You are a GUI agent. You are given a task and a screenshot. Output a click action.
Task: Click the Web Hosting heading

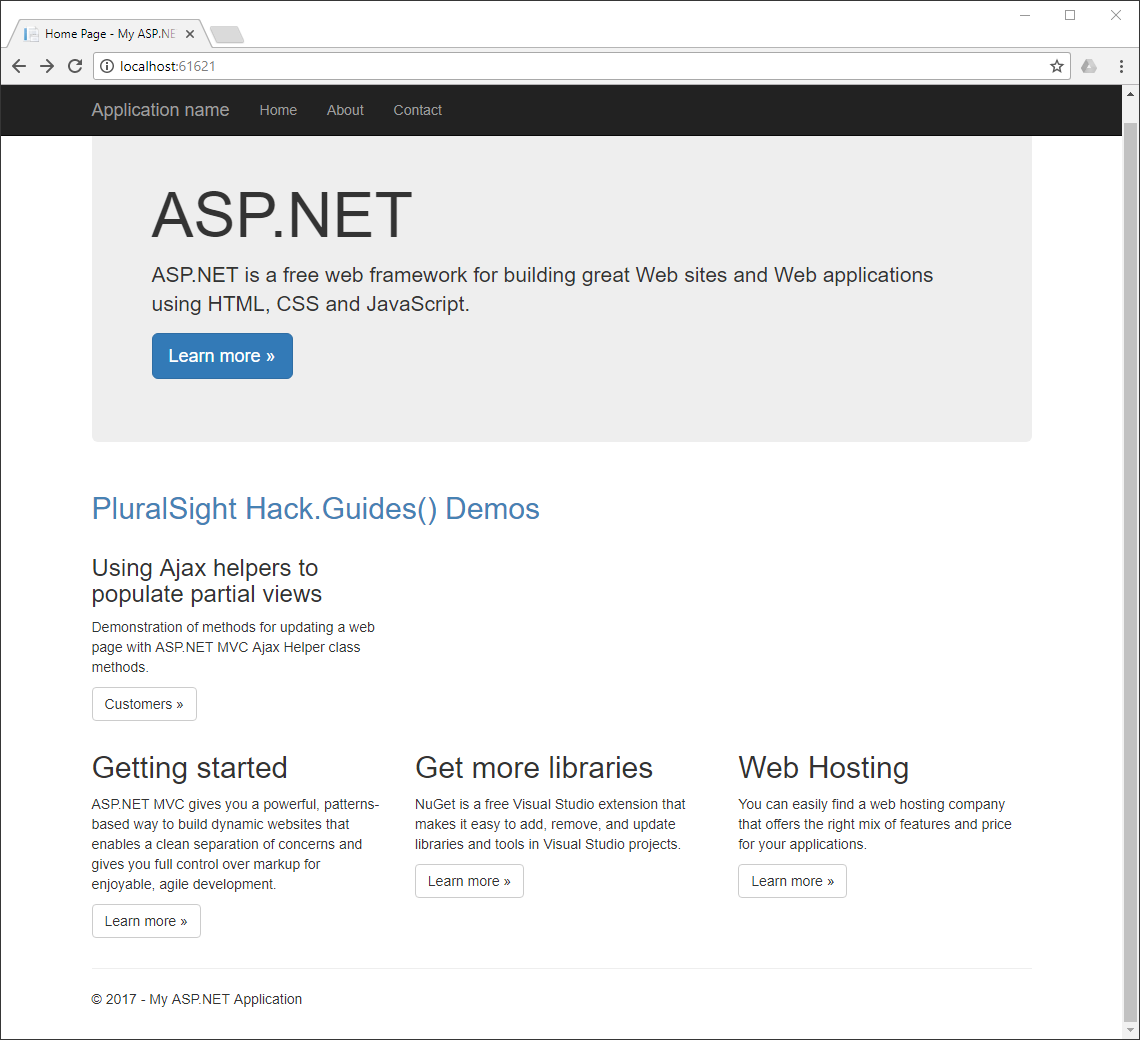(x=824, y=767)
